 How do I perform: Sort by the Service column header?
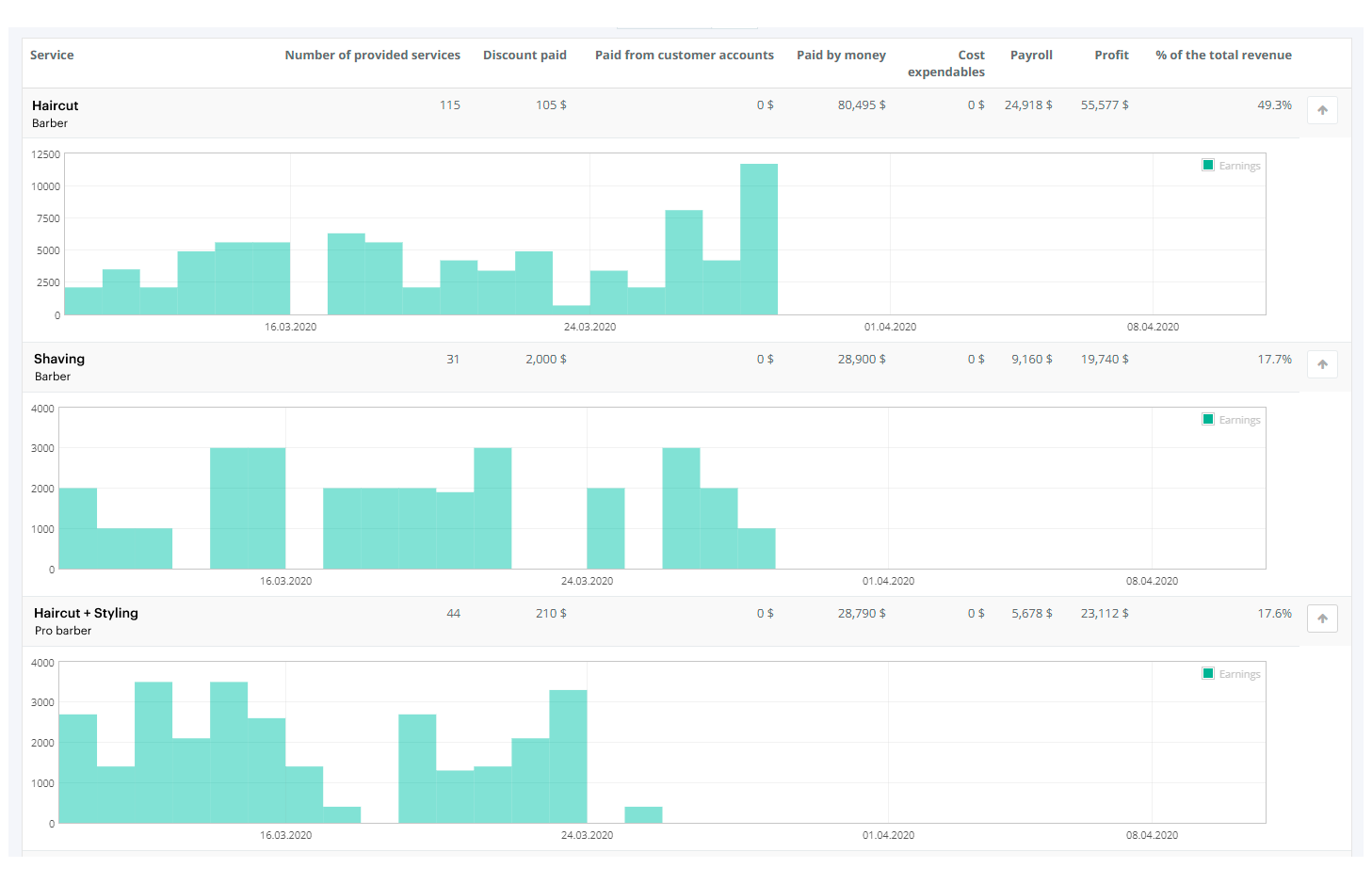click(x=52, y=56)
